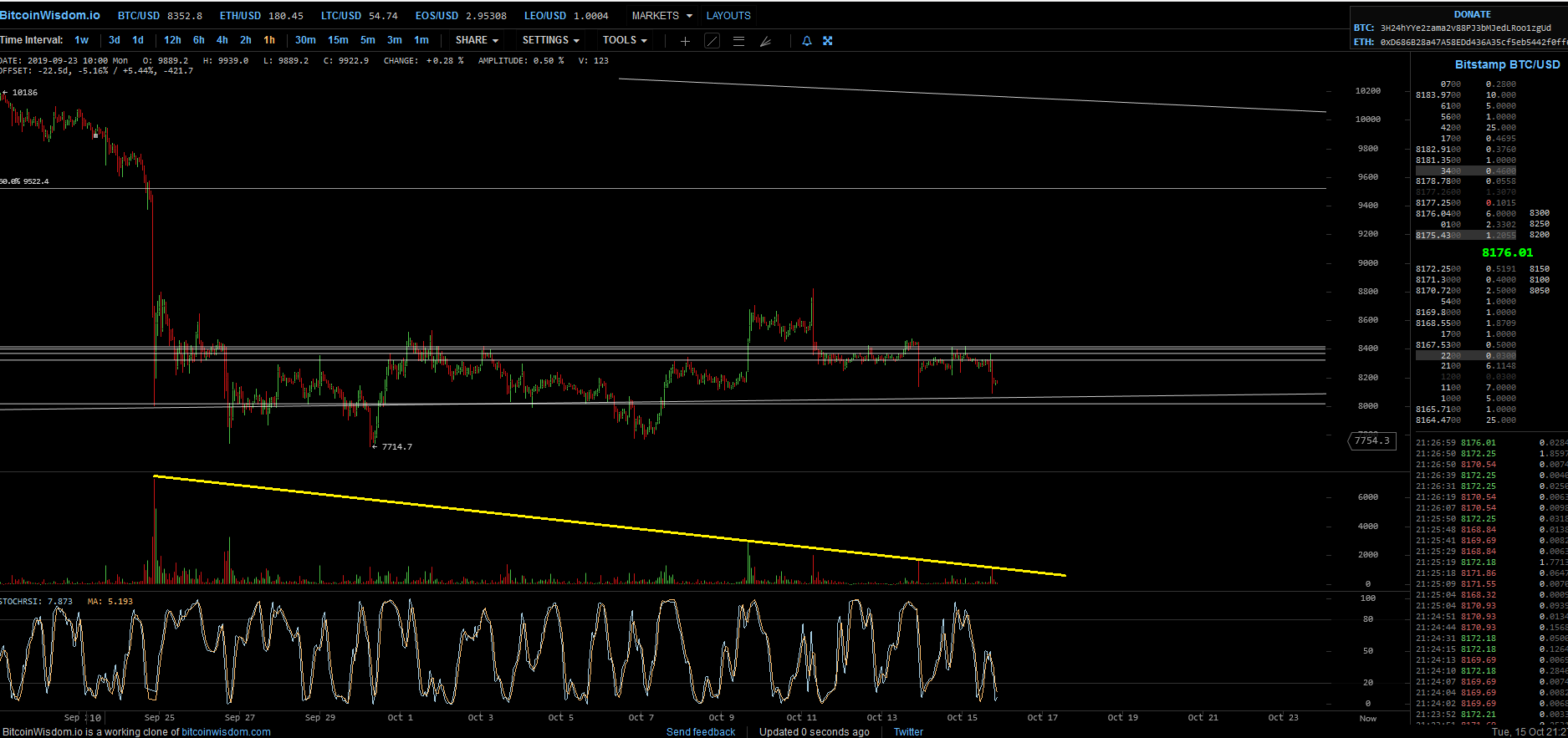This screenshot has height=738, width=1568.
Task: Expand the SHARE dropdown menu
Action: click(477, 40)
